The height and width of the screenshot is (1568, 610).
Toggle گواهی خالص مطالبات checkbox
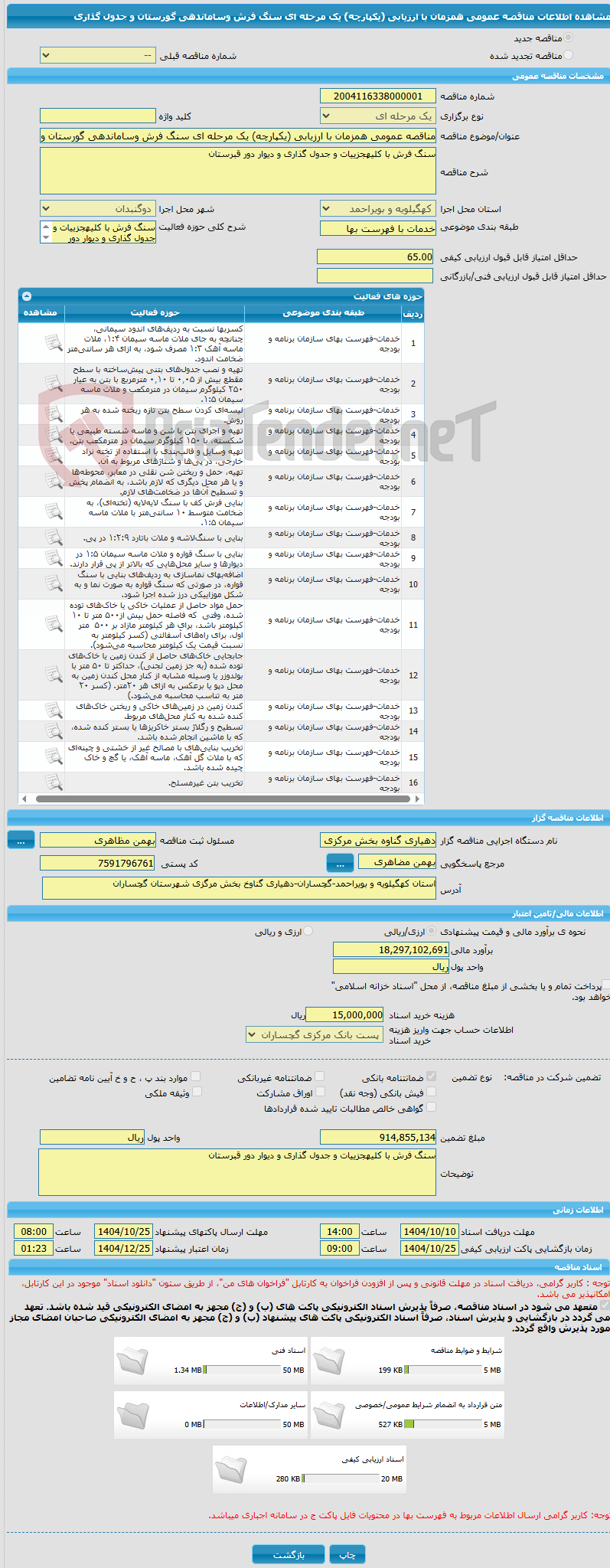(431, 1107)
